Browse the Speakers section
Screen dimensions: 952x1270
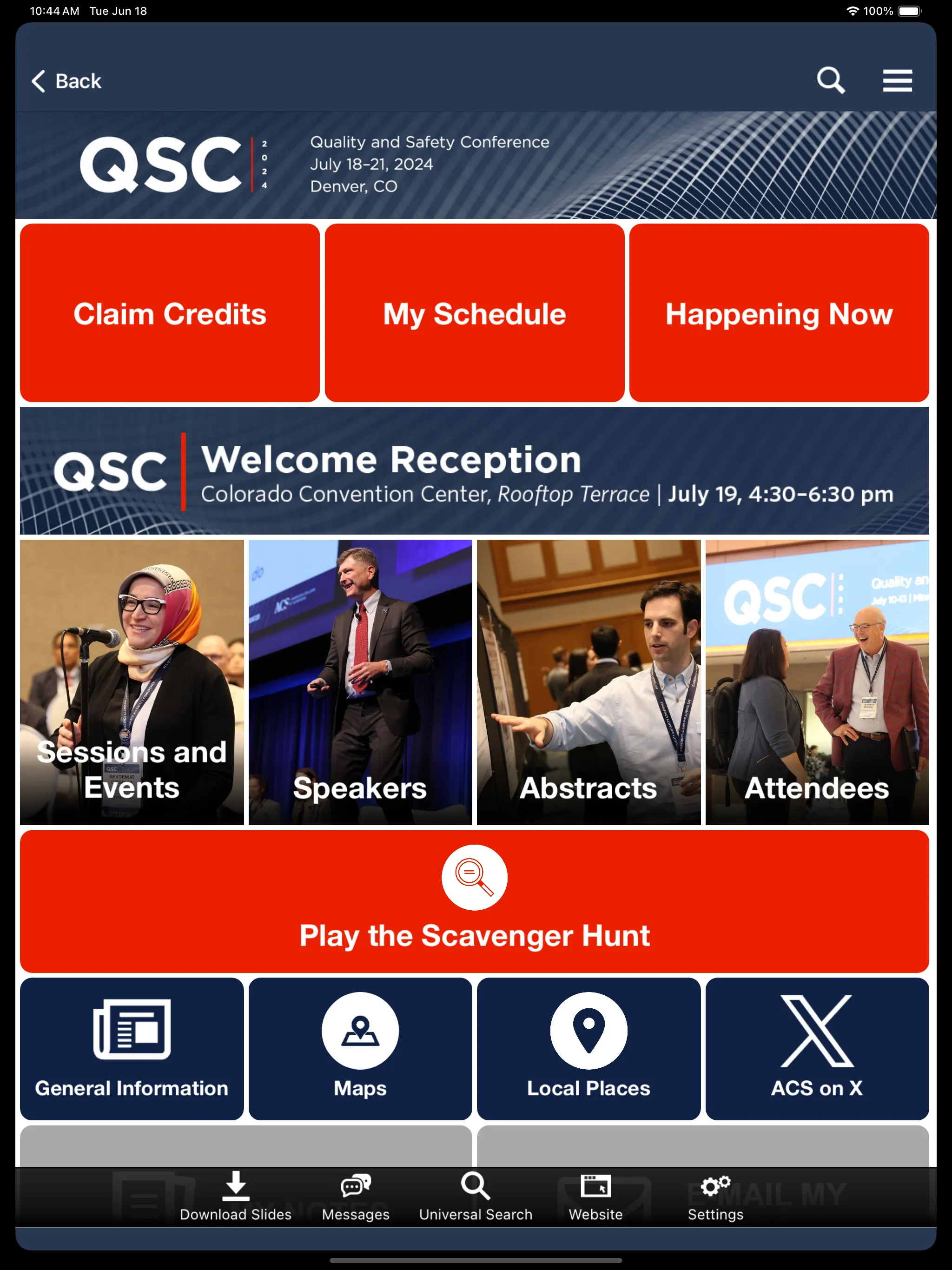[x=359, y=681]
